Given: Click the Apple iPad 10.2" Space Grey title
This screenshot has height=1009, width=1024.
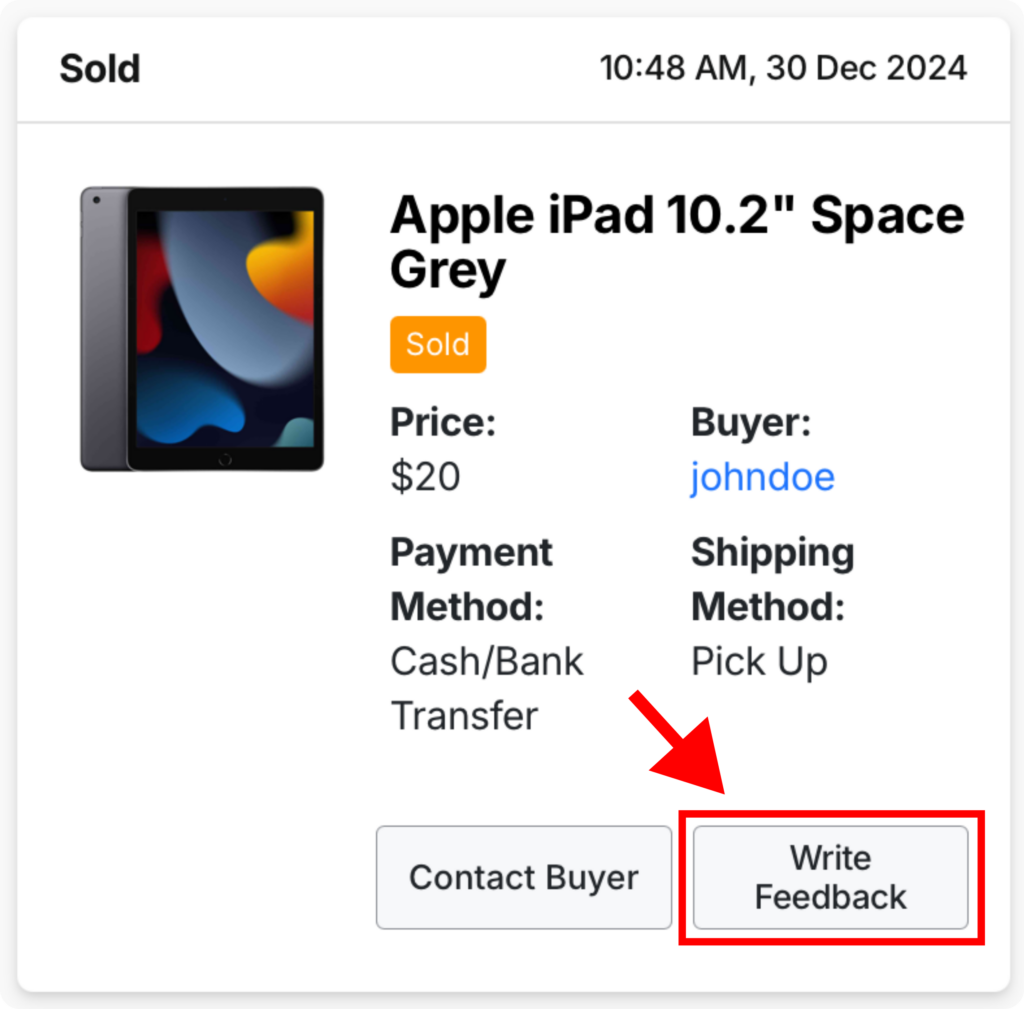Looking at the screenshot, I should [x=677, y=242].
